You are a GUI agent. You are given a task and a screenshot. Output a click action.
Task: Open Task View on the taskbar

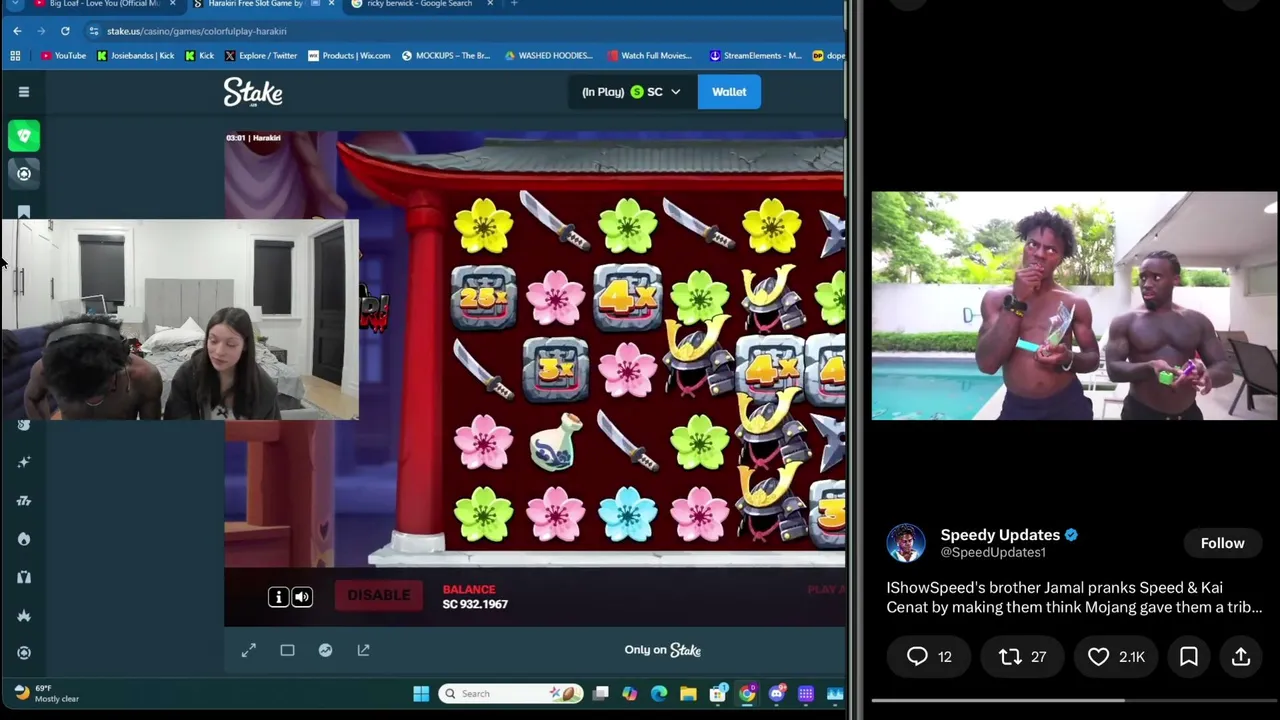coord(600,694)
